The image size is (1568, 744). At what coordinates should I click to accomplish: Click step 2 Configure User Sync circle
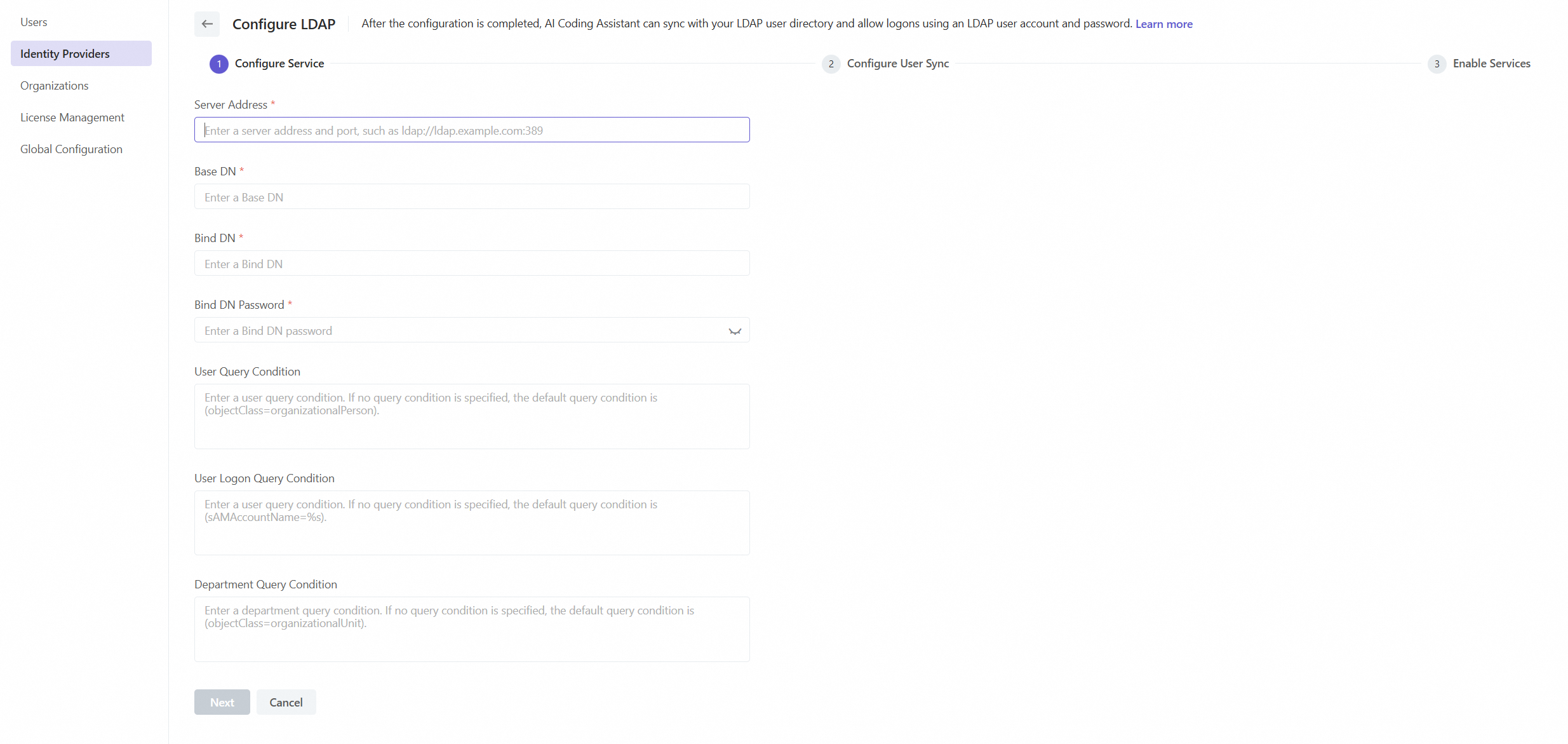pyautogui.click(x=831, y=64)
